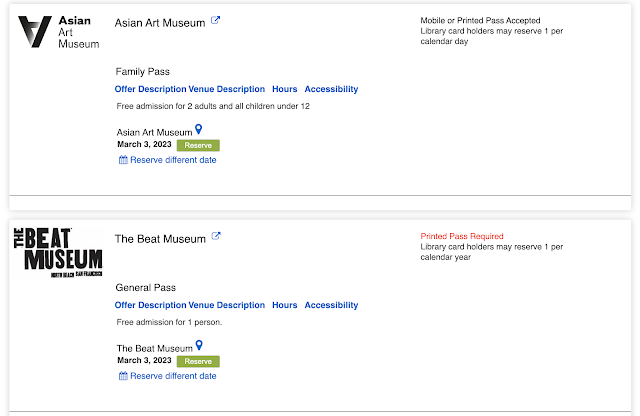
Task: Click the Asian Art Museum map pin
Action: tap(198, 129)
